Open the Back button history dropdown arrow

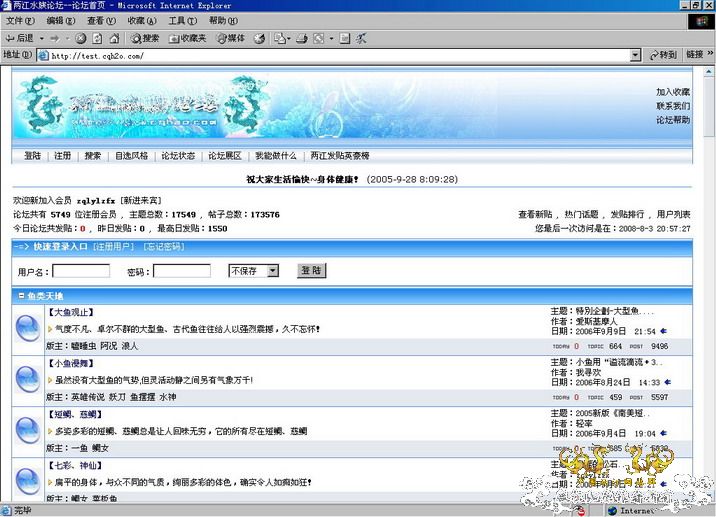42,38
